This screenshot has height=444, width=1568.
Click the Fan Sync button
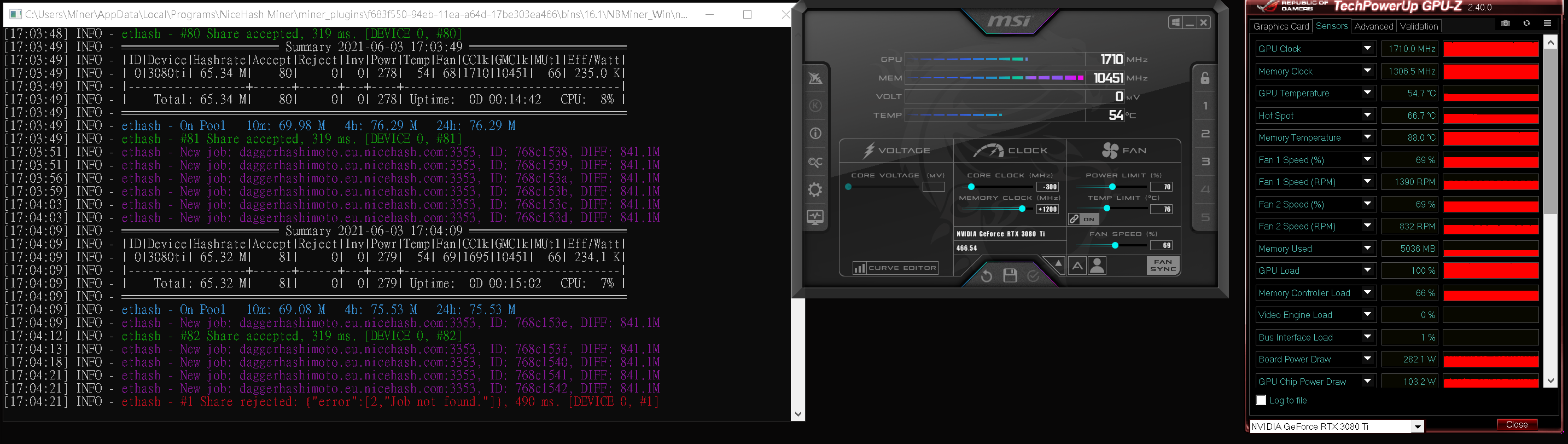[1163, 266]
